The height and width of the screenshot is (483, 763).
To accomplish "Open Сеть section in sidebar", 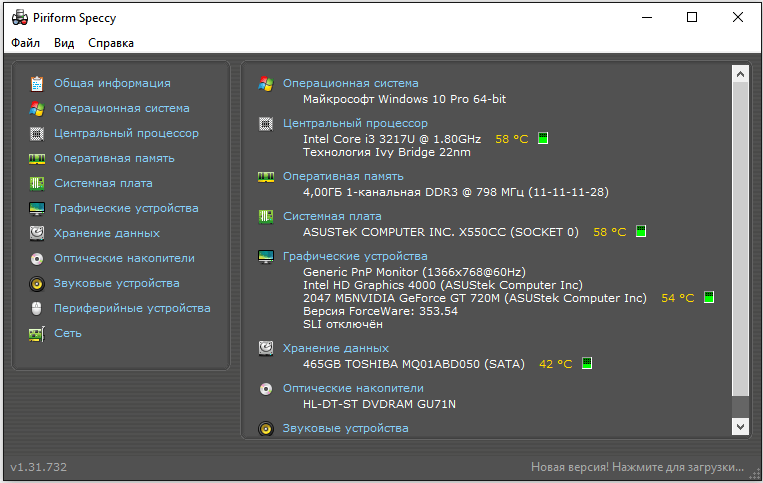I will 68,333.
